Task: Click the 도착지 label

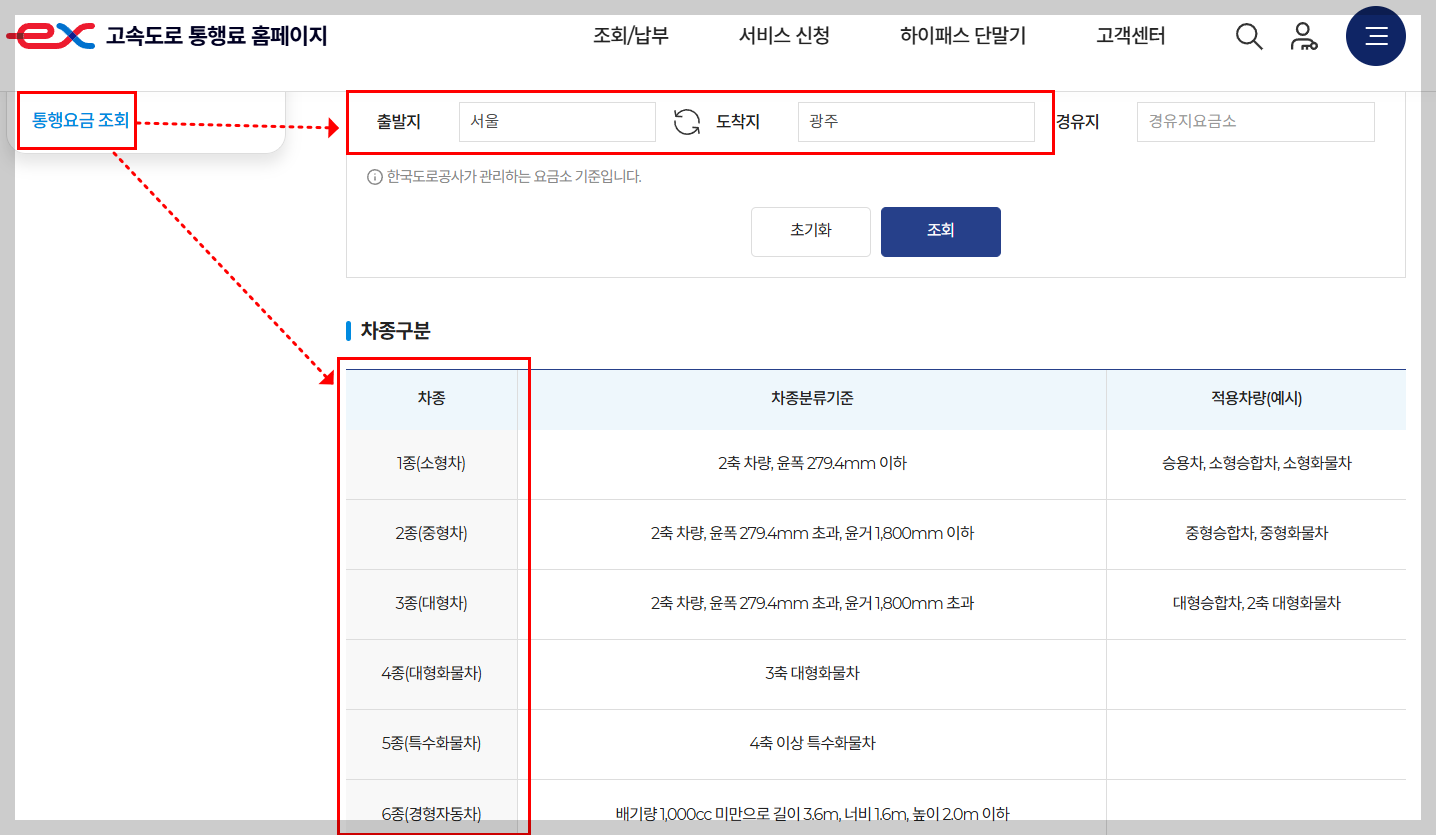Action: (738, 122)
